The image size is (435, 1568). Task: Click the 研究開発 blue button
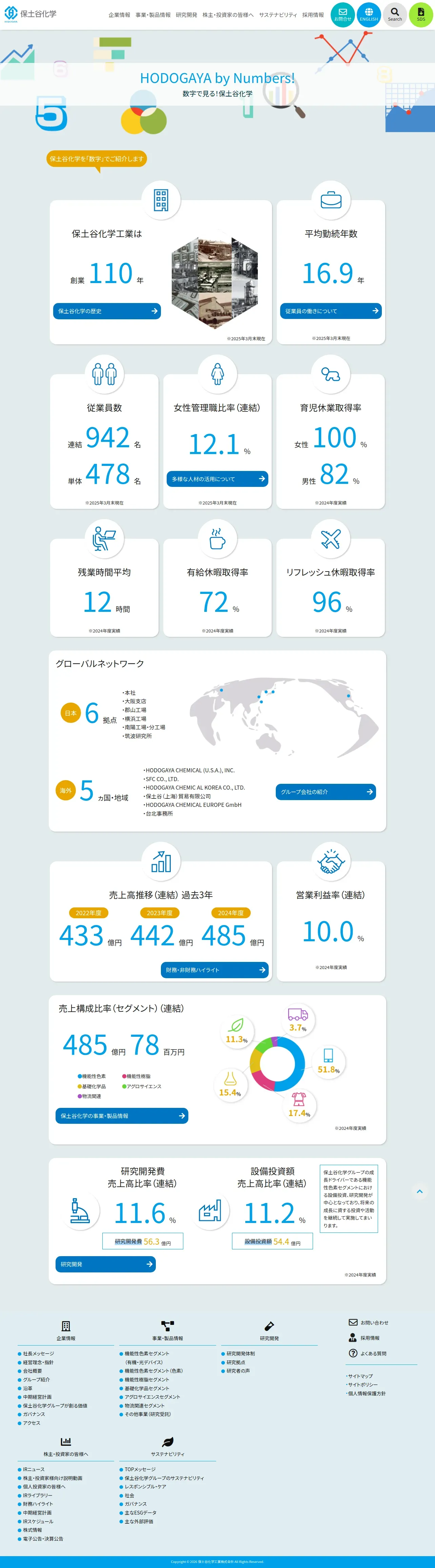click(x=105, y=1264)
